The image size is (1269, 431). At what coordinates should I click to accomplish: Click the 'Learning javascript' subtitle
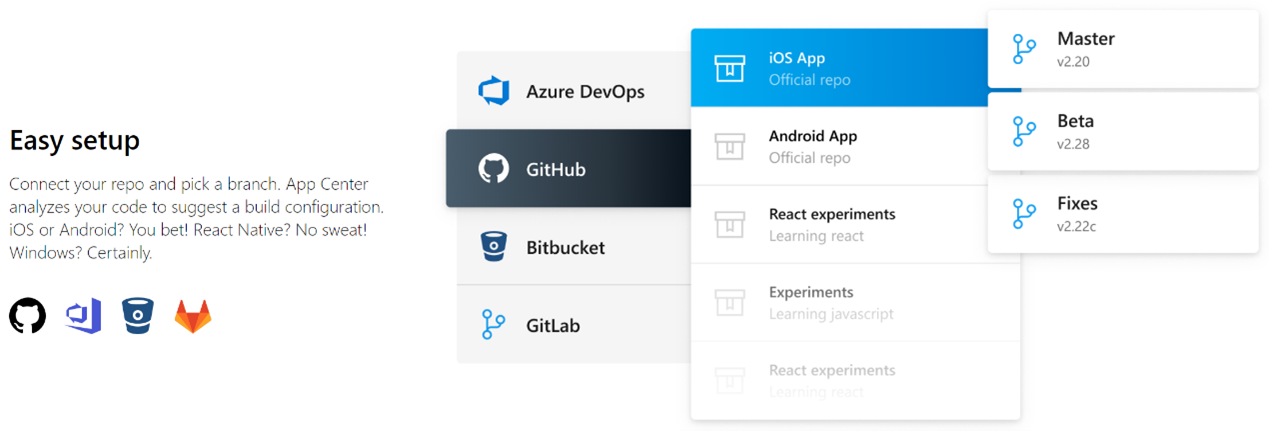(831, 314)
